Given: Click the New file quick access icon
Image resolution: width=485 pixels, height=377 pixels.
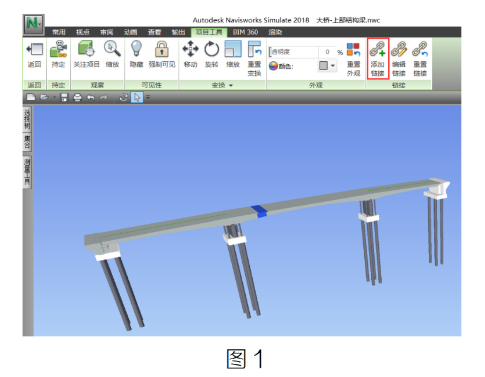Looking at the screenshot, I should pyautogui.click(x=31, y=97).
